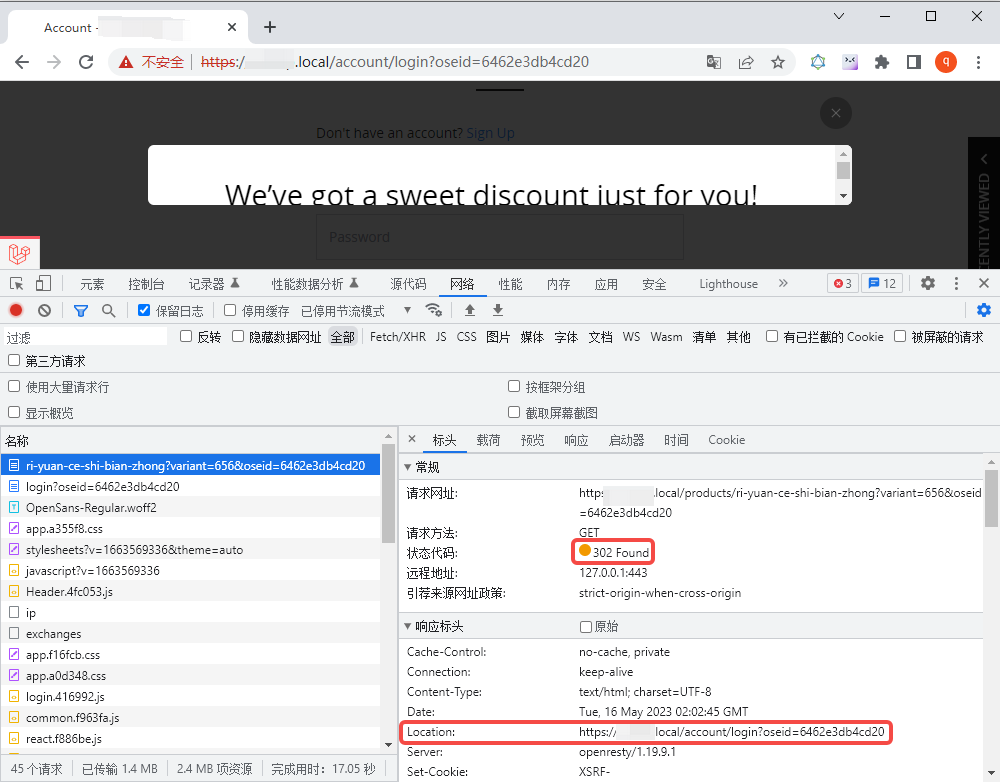Click the browser forward arrow

54,62
